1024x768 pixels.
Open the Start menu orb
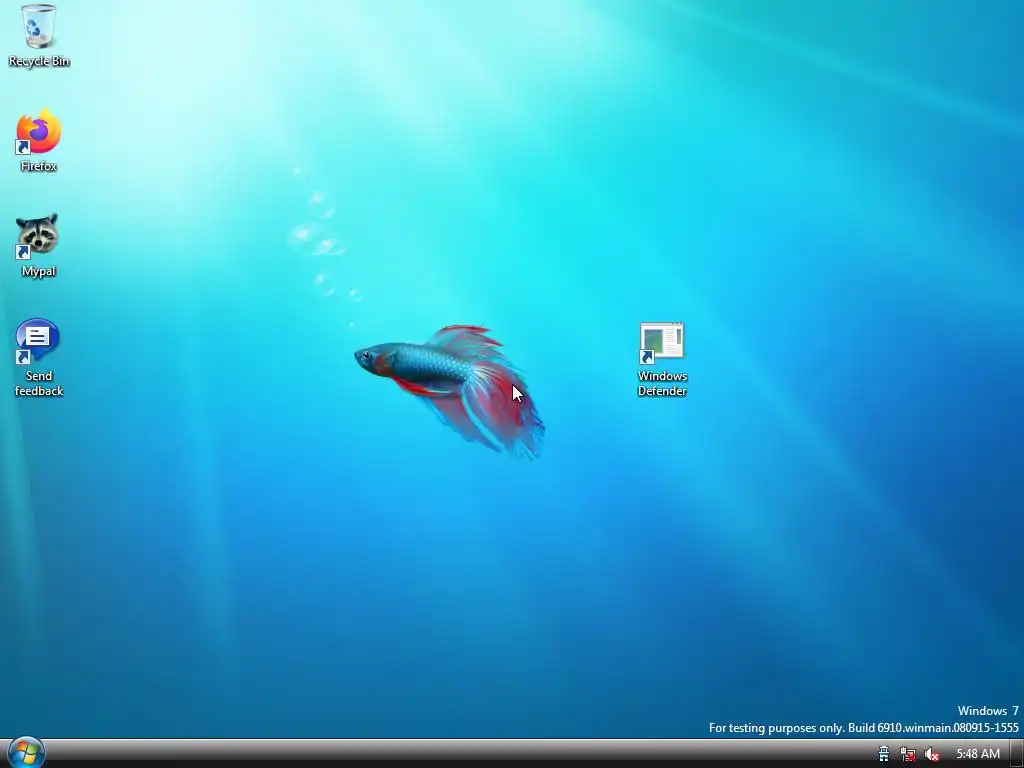point(27,753)
